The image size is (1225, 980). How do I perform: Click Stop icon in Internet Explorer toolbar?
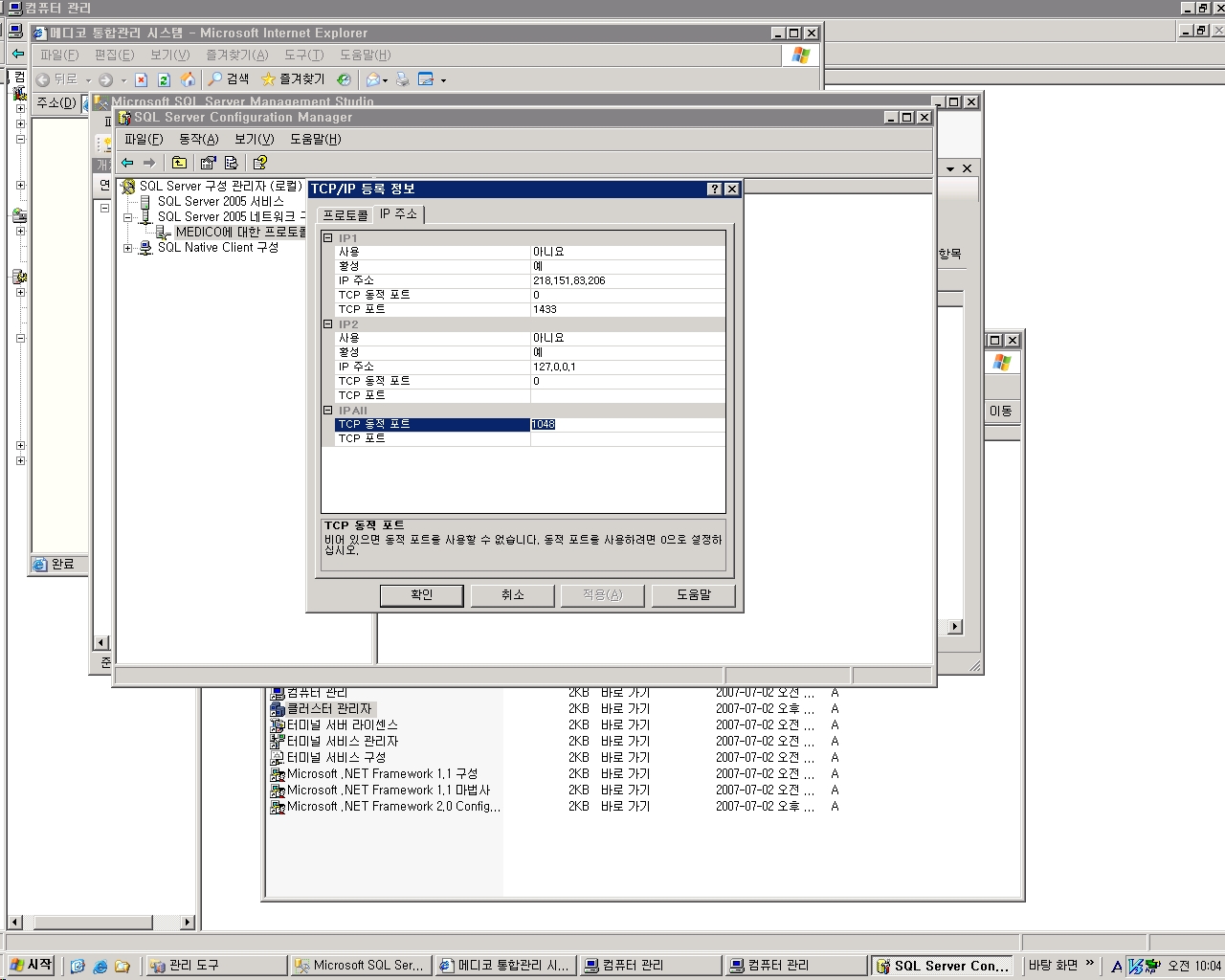point(142,79)
